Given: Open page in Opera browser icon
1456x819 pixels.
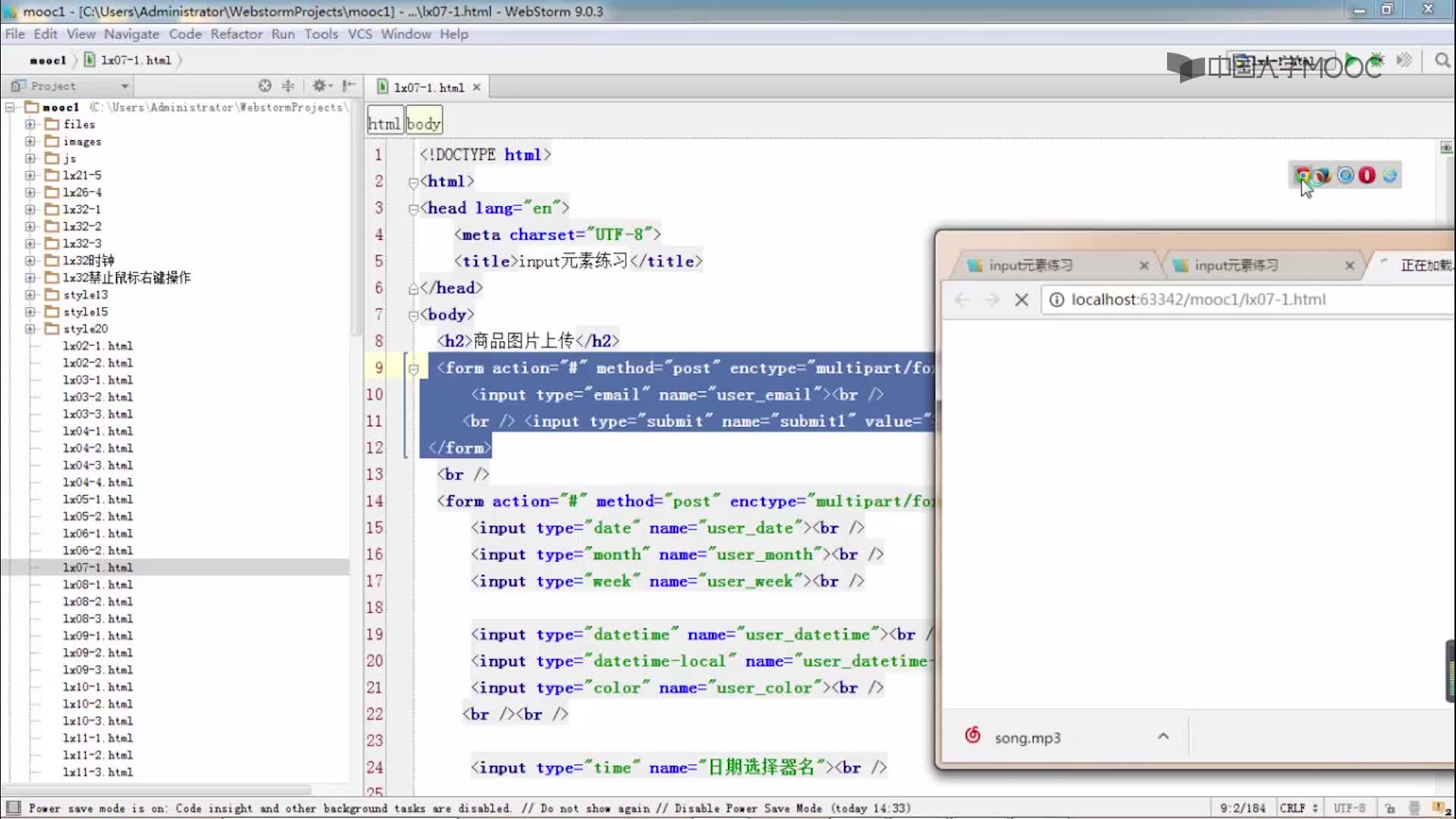Looking at the screenshot, I should 1367,175.
